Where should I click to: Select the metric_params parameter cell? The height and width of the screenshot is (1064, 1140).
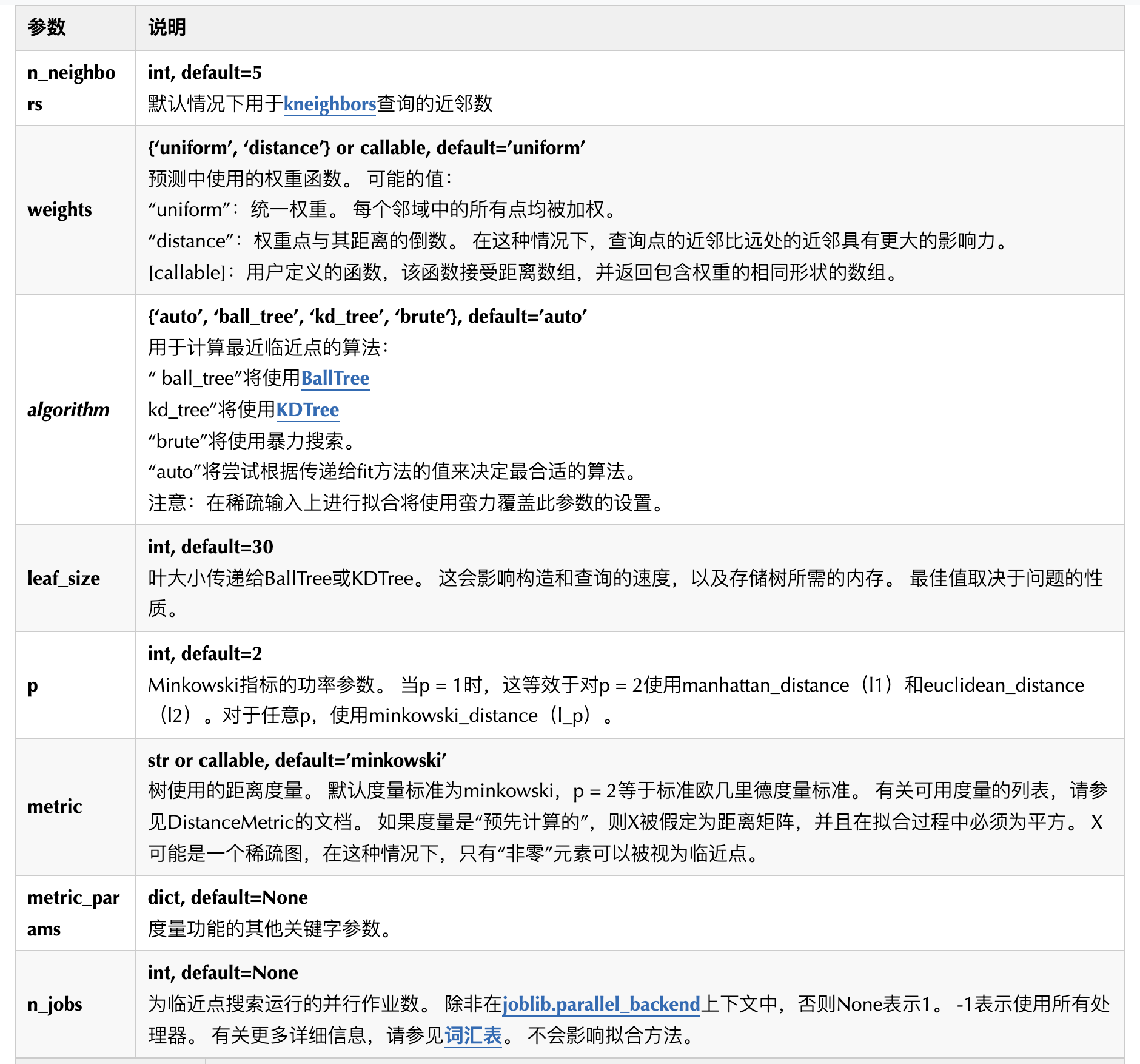coord(73,913)
